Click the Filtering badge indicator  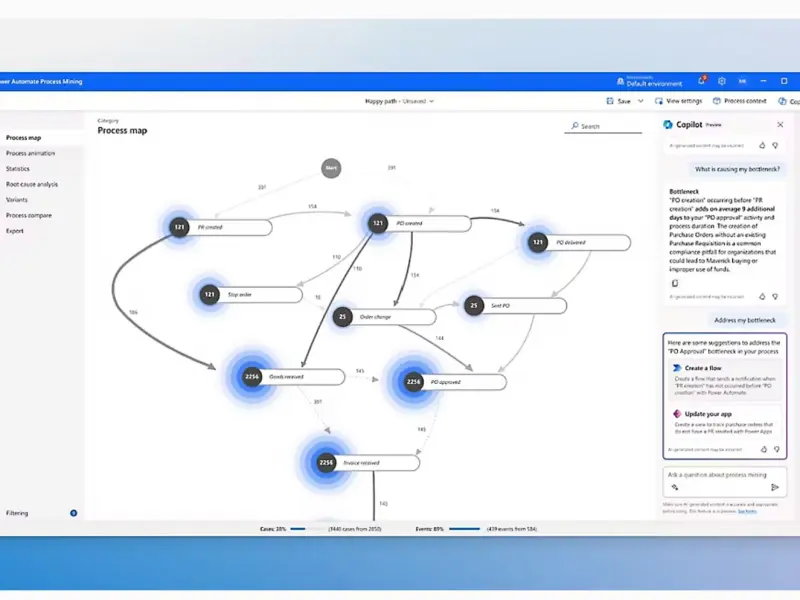(73, 513)
